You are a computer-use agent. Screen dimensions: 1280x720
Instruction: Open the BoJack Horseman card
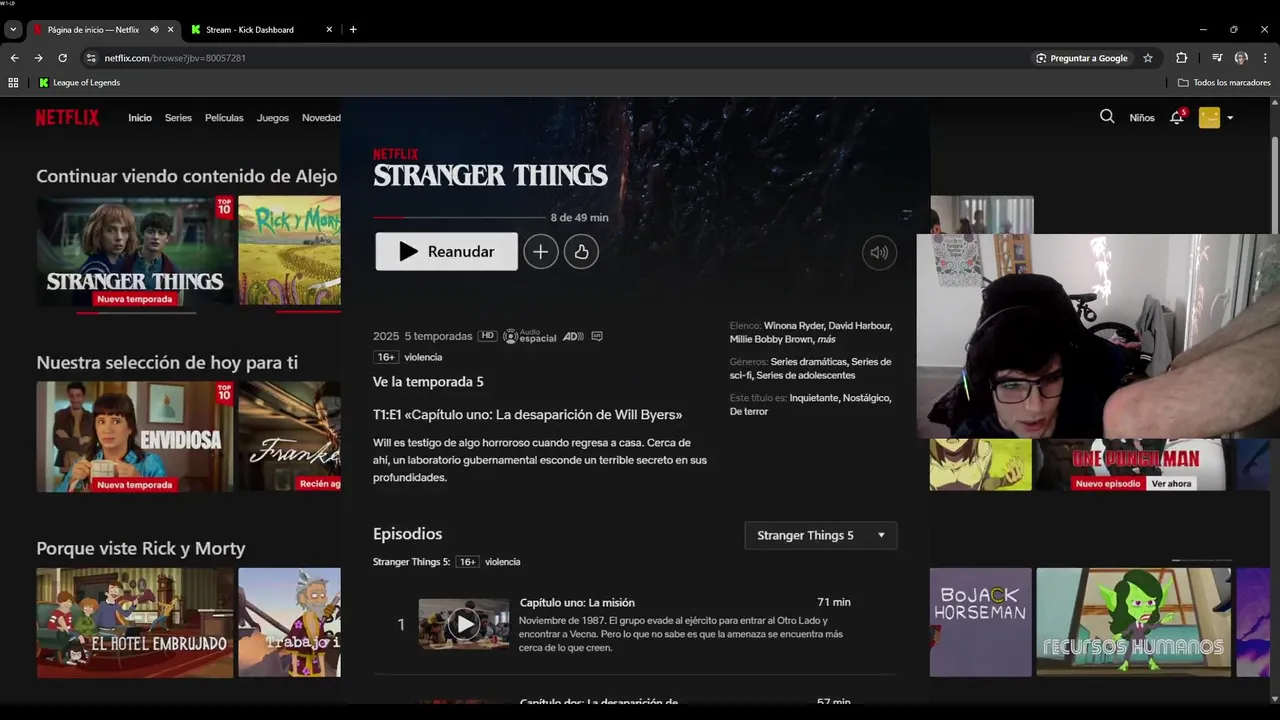pos(981,622)
